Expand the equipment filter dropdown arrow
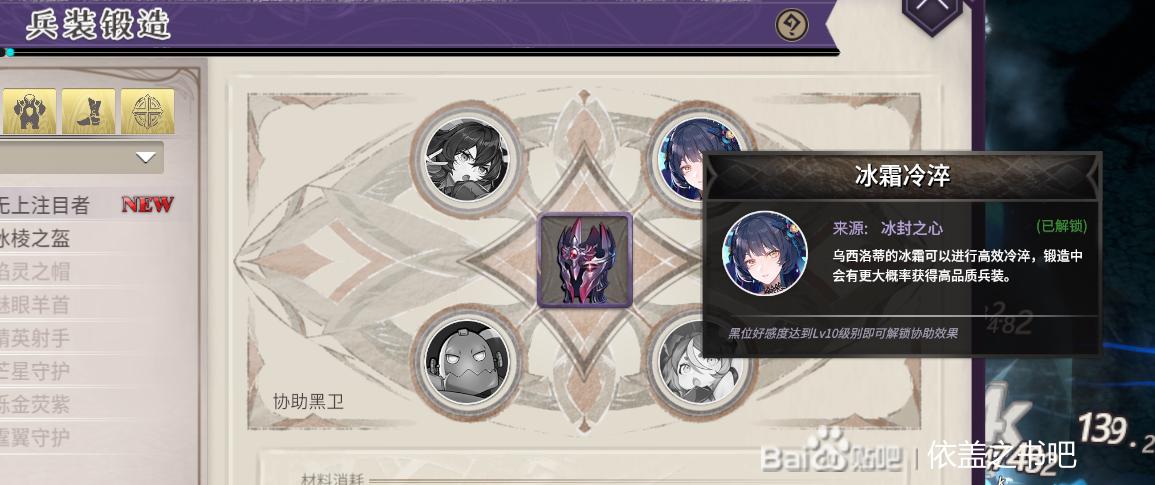The height and width of the screenshot is (485, 1155). 146,157
